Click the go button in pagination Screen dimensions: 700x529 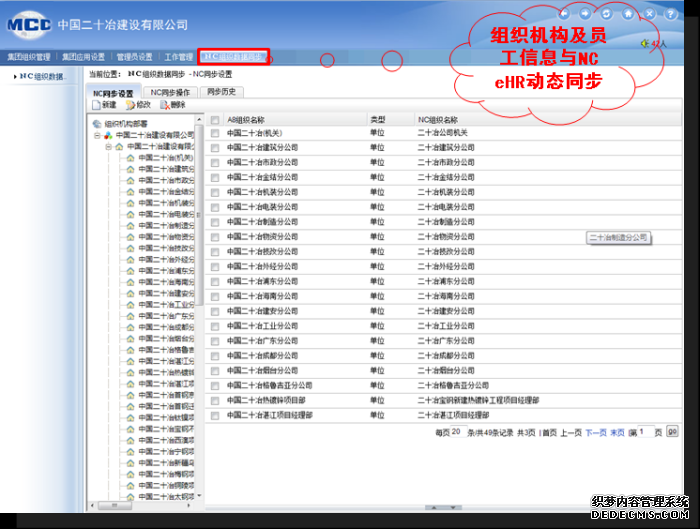point(672,432)
